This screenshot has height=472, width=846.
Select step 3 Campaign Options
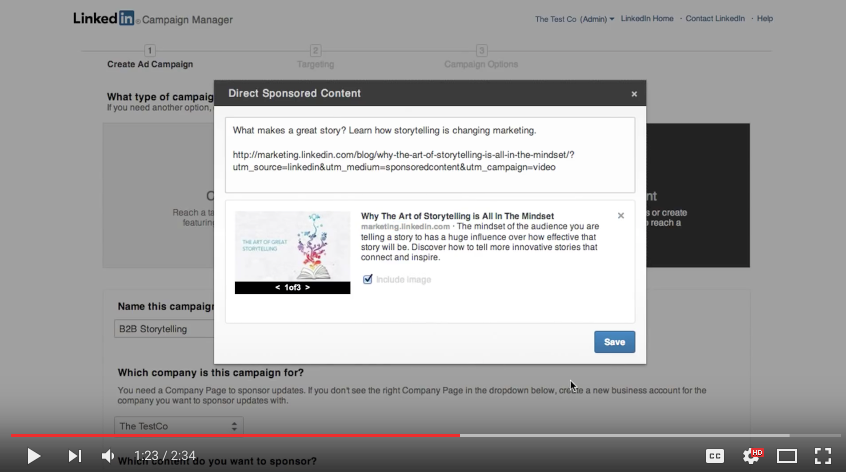(x=481, y=58)
